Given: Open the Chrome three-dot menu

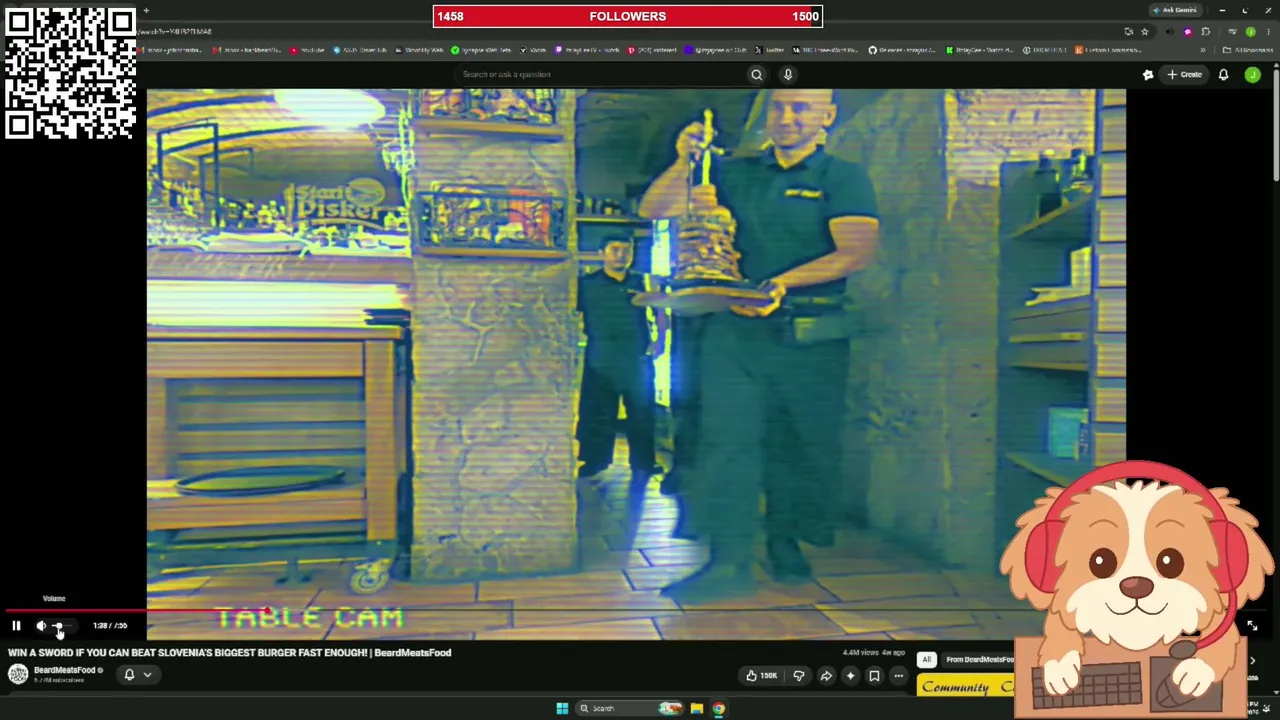Looking at the screenshot, I should point(1268,31).
